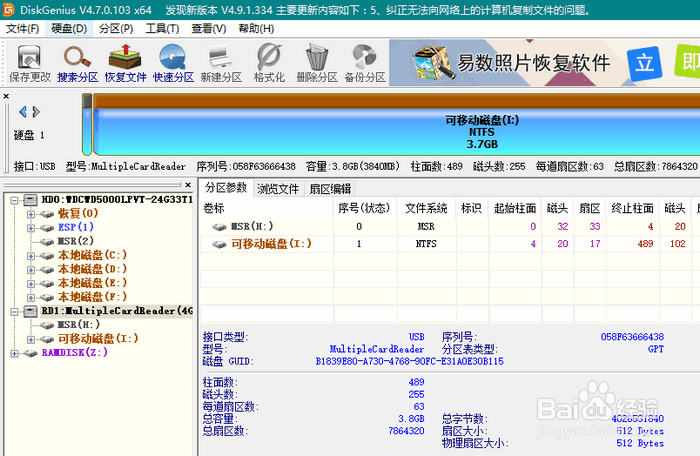This screenshot has width=700, height=456.
Task: Open the 硬盘(D) menu
Action: tap(69, 29)
